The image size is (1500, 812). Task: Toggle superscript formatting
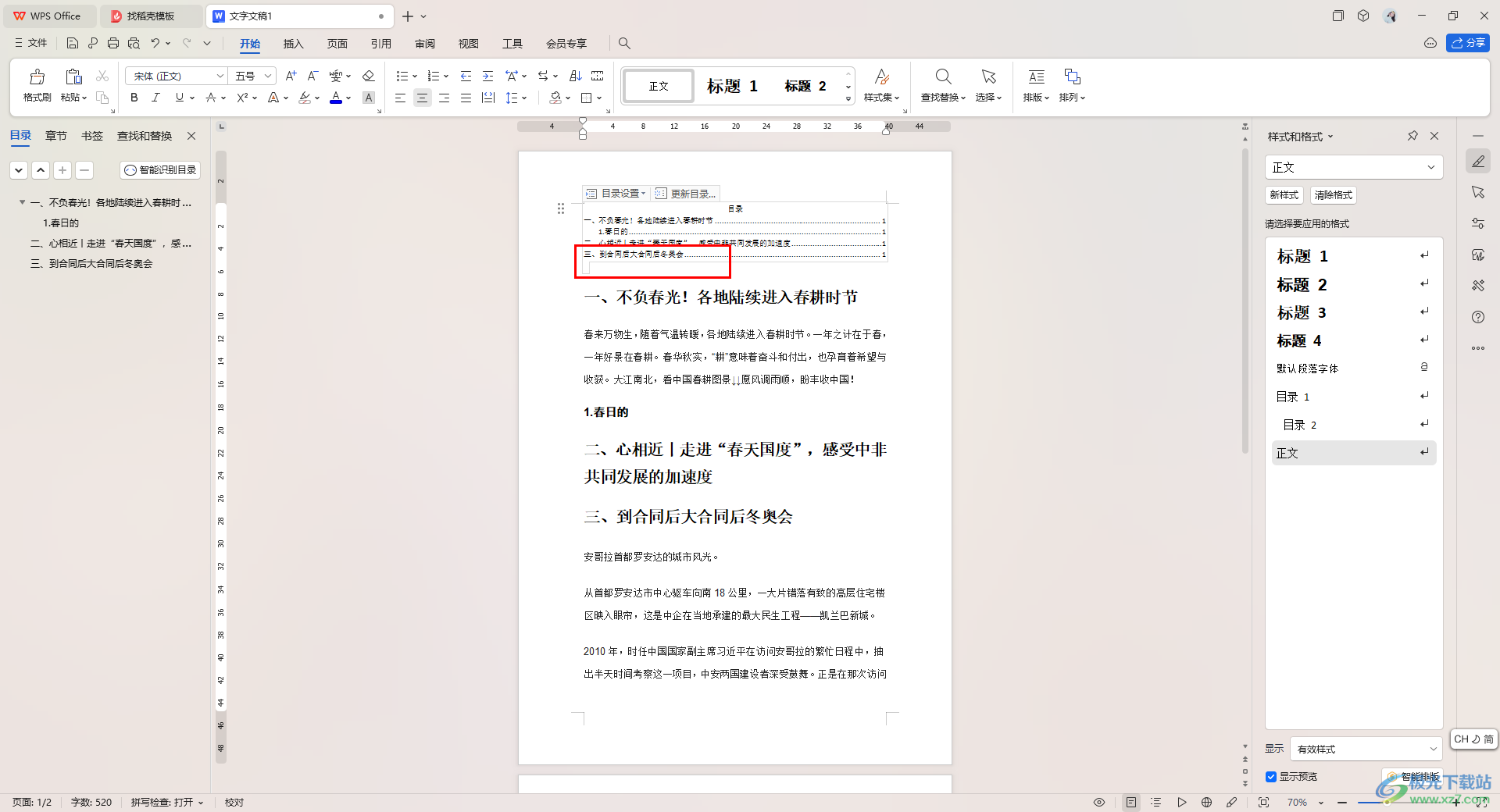click(x=242, y=98)
